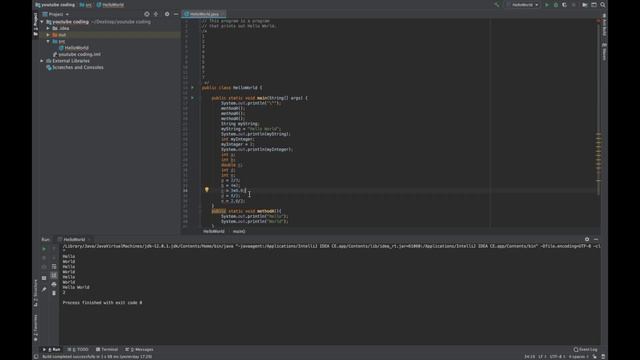
Task: Open Search Everywhere magnifier icon
Action: [603, 5]
